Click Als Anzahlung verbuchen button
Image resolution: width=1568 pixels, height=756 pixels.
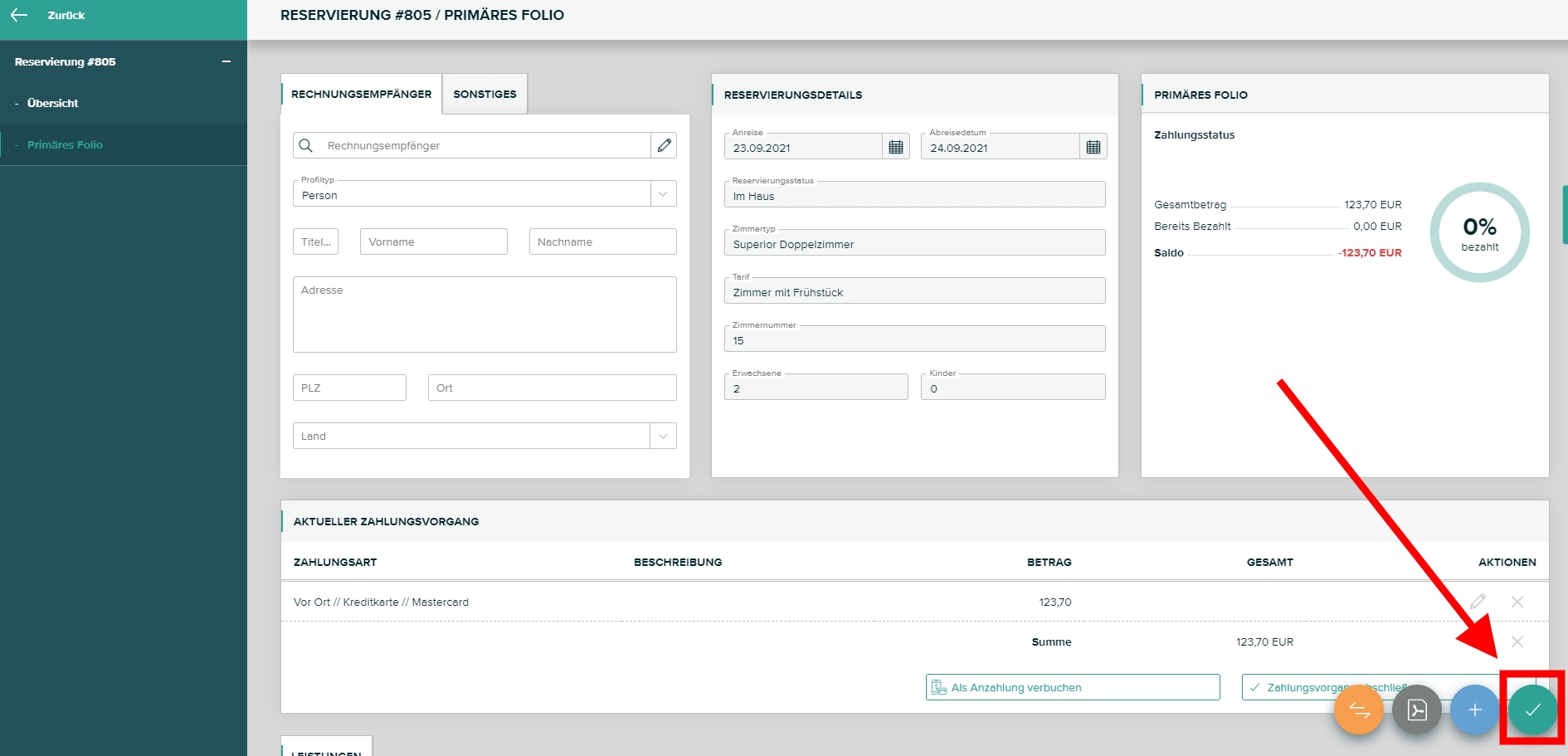click(x=1072, y=687)
